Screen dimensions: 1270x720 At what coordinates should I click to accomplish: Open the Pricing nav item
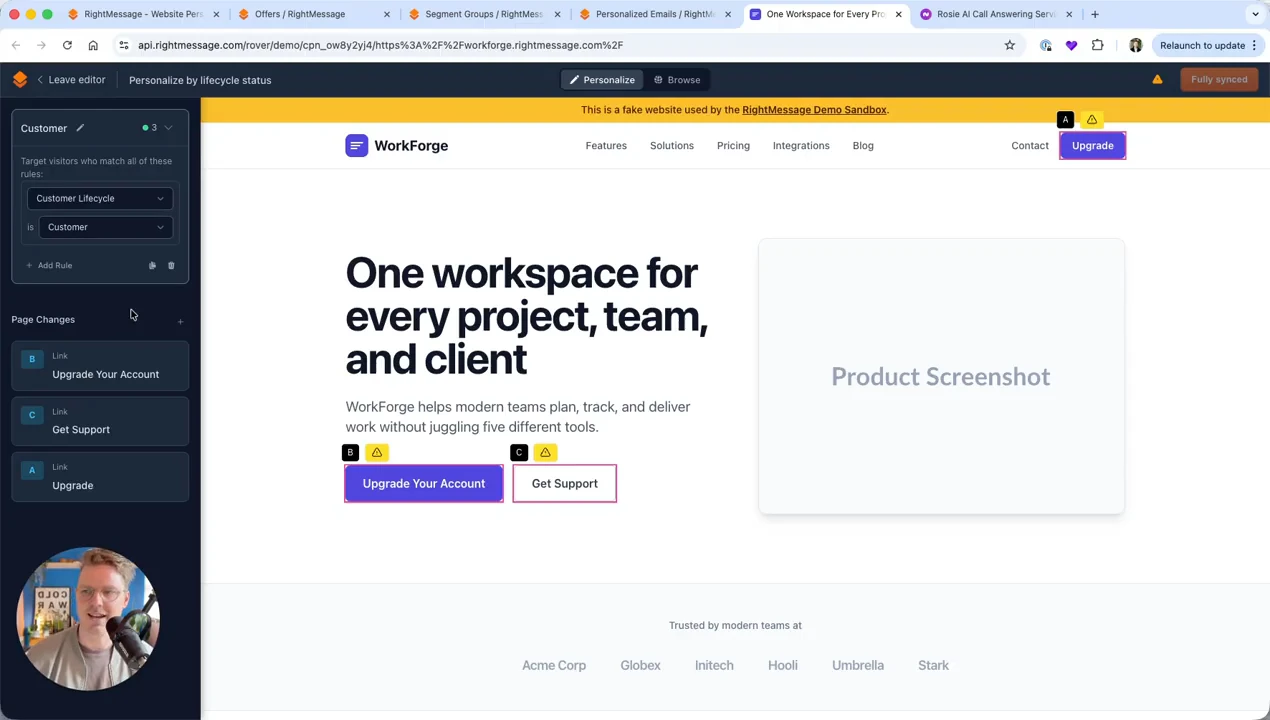pyautogui.click(x=733, y=146)
